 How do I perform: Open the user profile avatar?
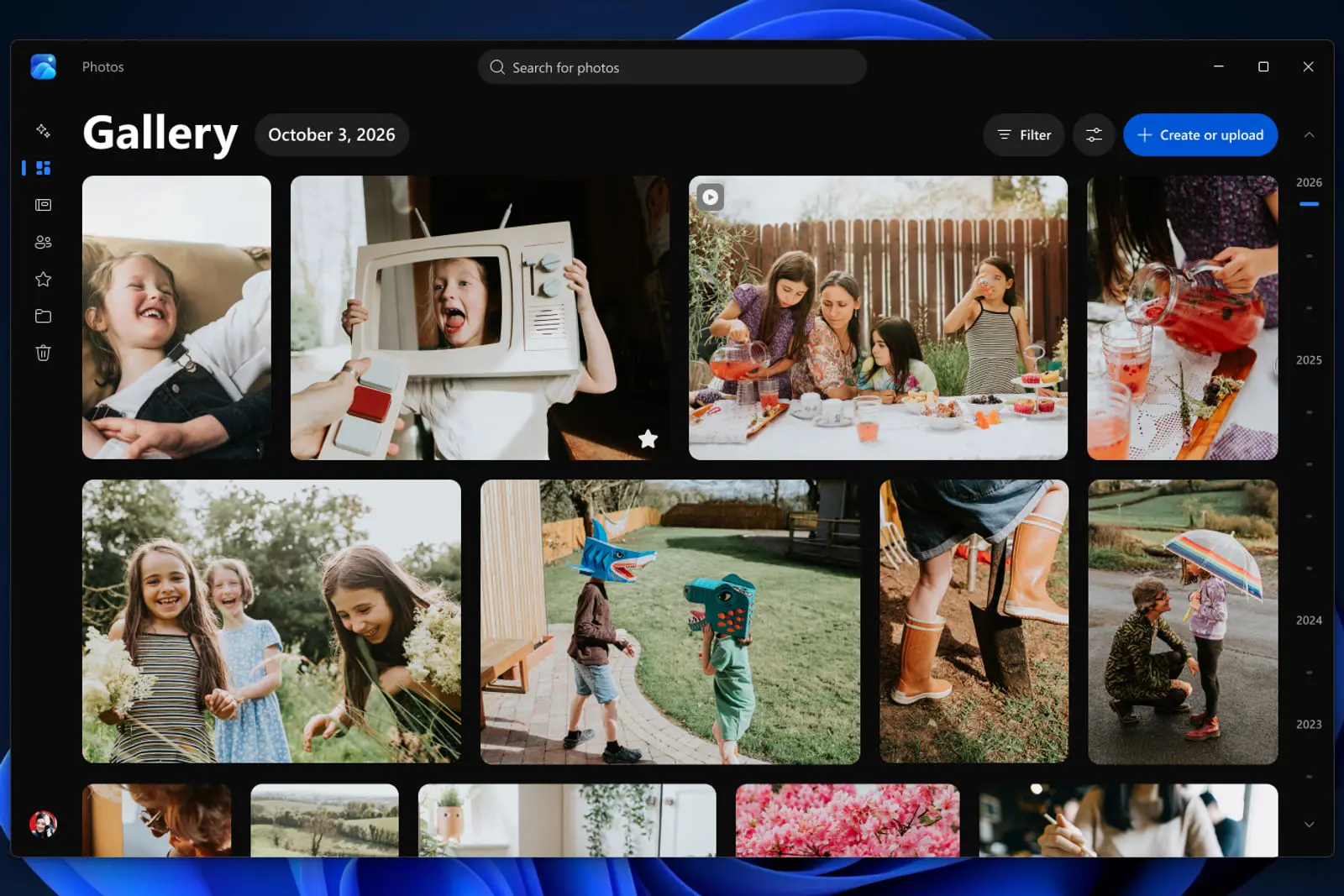tap(43, 824)
